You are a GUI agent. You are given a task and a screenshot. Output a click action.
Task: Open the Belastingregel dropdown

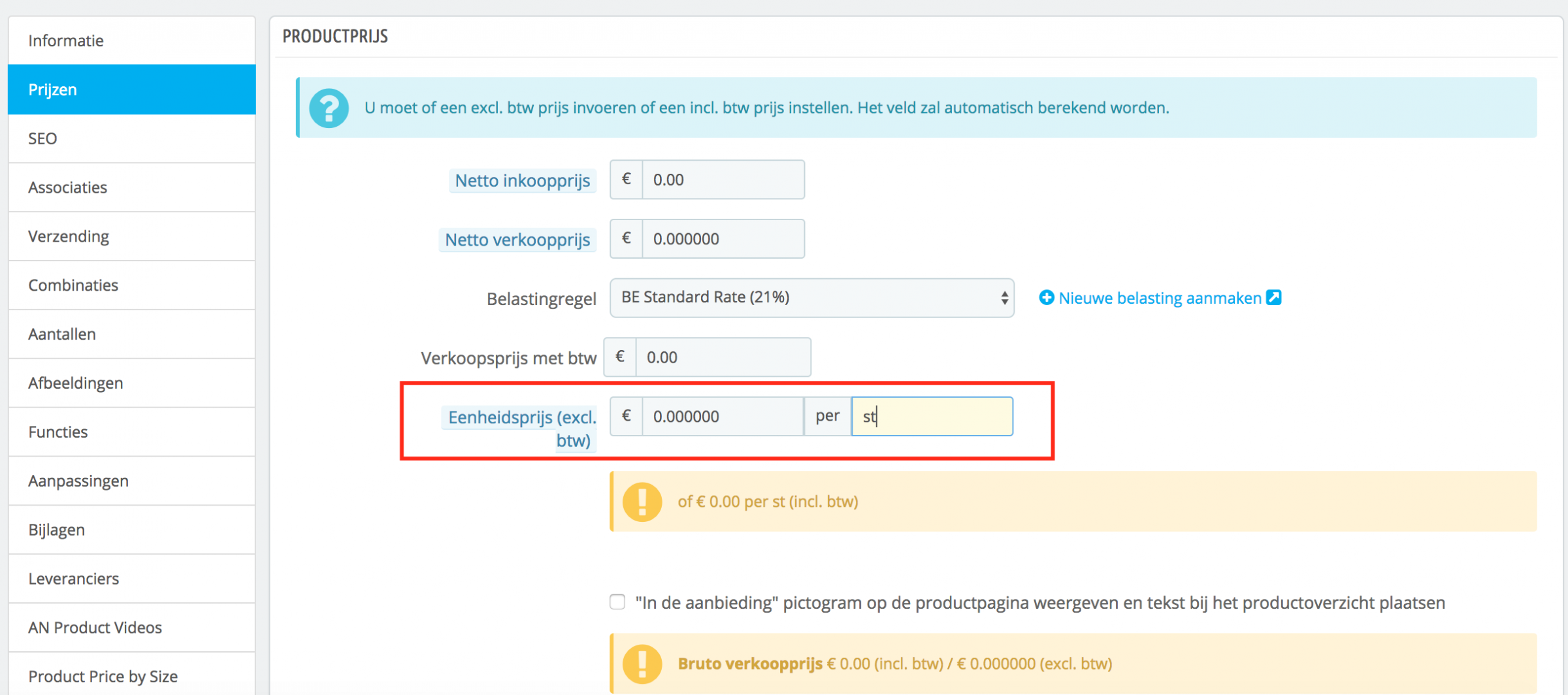point(811,298)
